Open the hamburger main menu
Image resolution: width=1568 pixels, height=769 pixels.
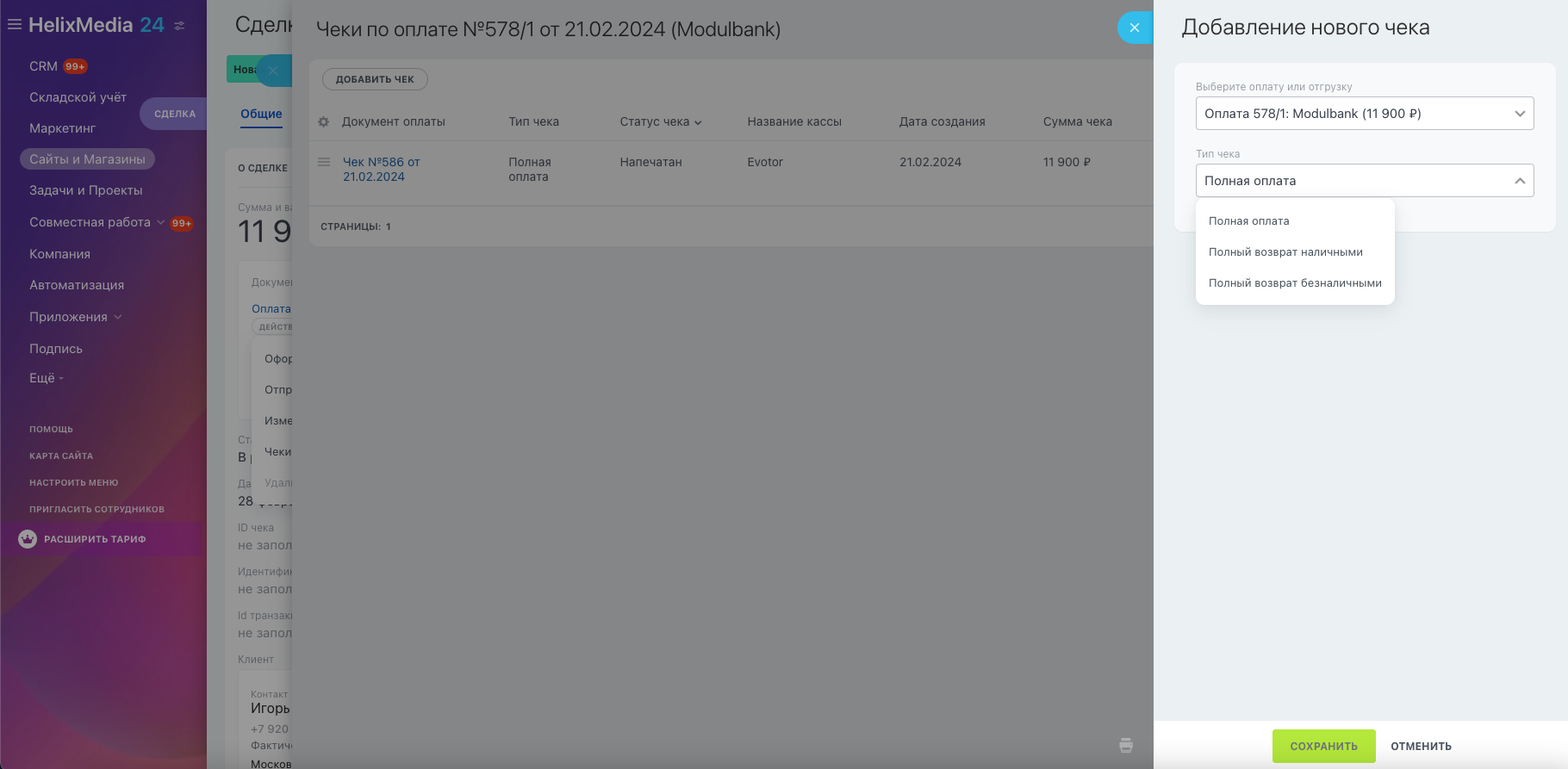[15, 25]
